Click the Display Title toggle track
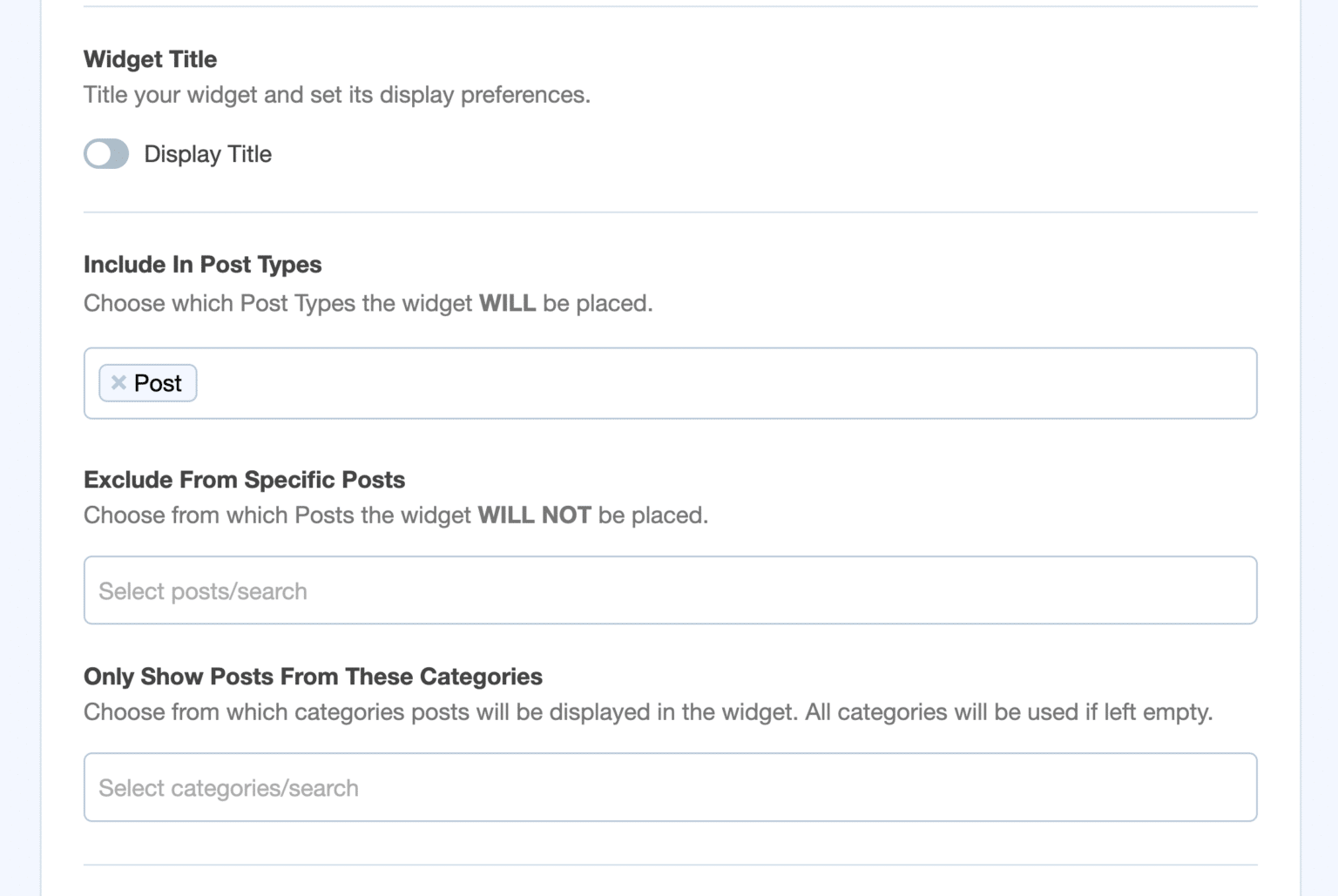 click(105, 153)
